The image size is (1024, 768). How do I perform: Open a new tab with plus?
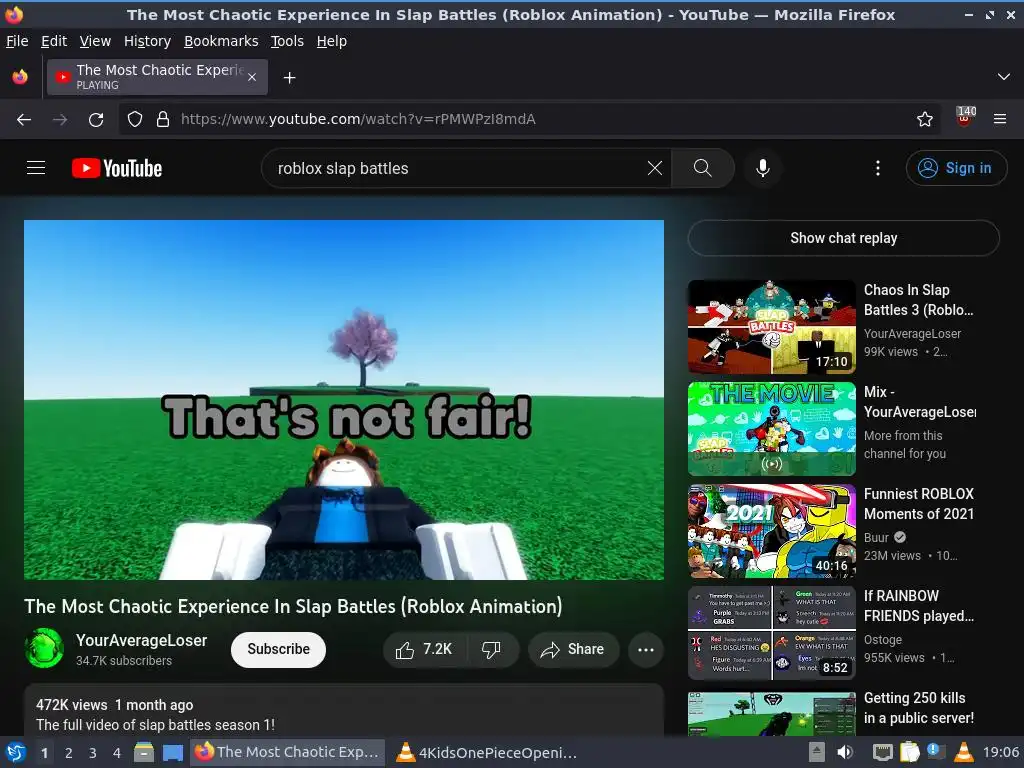point(289,78)
